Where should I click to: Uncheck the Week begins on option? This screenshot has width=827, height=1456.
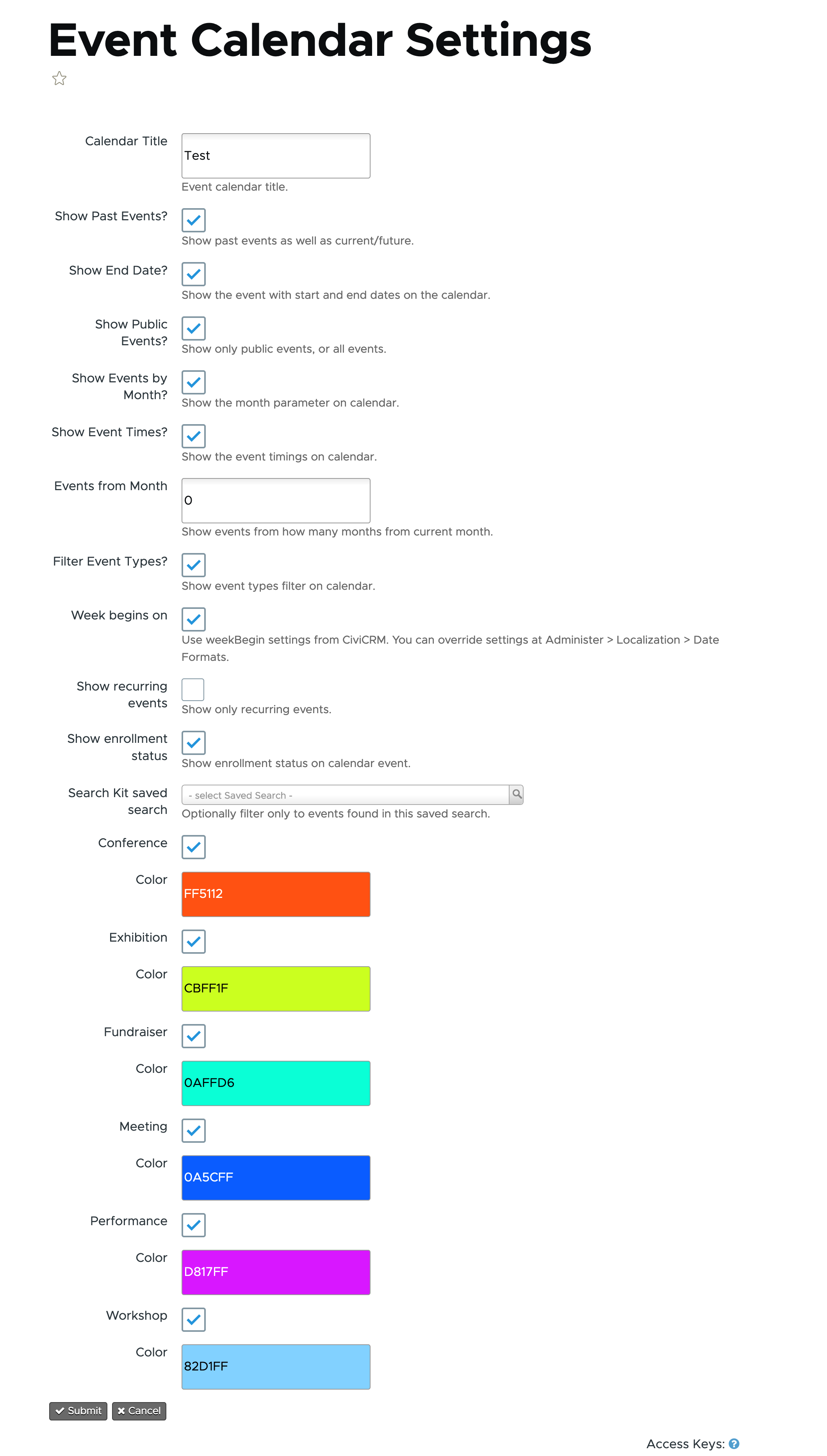[194, 619]
